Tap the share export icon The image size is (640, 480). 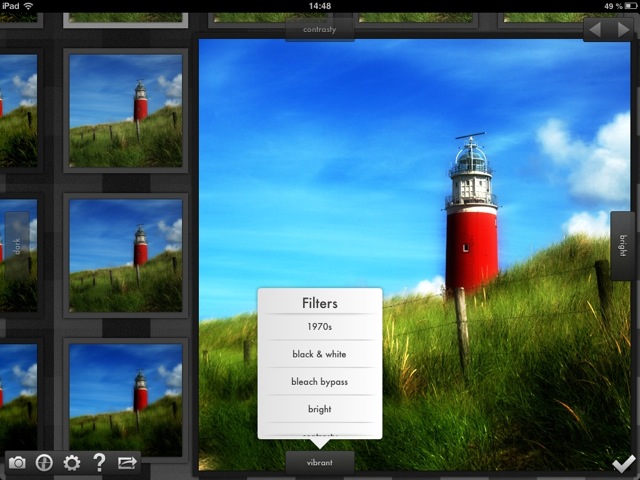[127, 463]
